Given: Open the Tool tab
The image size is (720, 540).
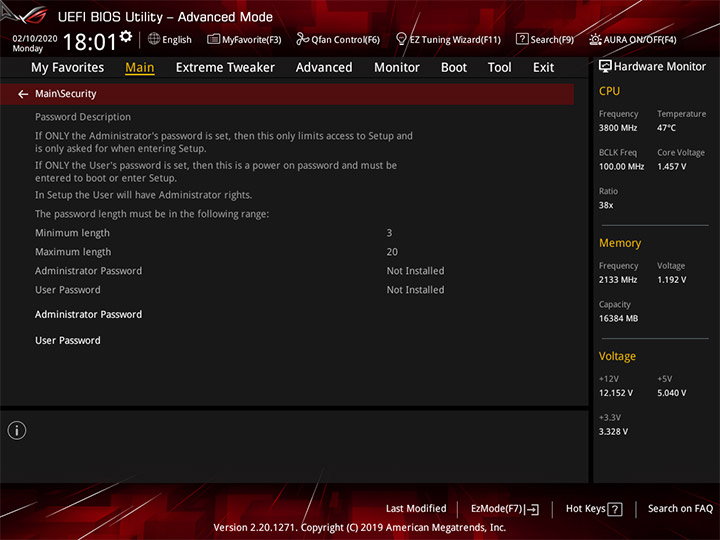Looking at the screenshot, I should pyautogui.click(x=499, y=68).
